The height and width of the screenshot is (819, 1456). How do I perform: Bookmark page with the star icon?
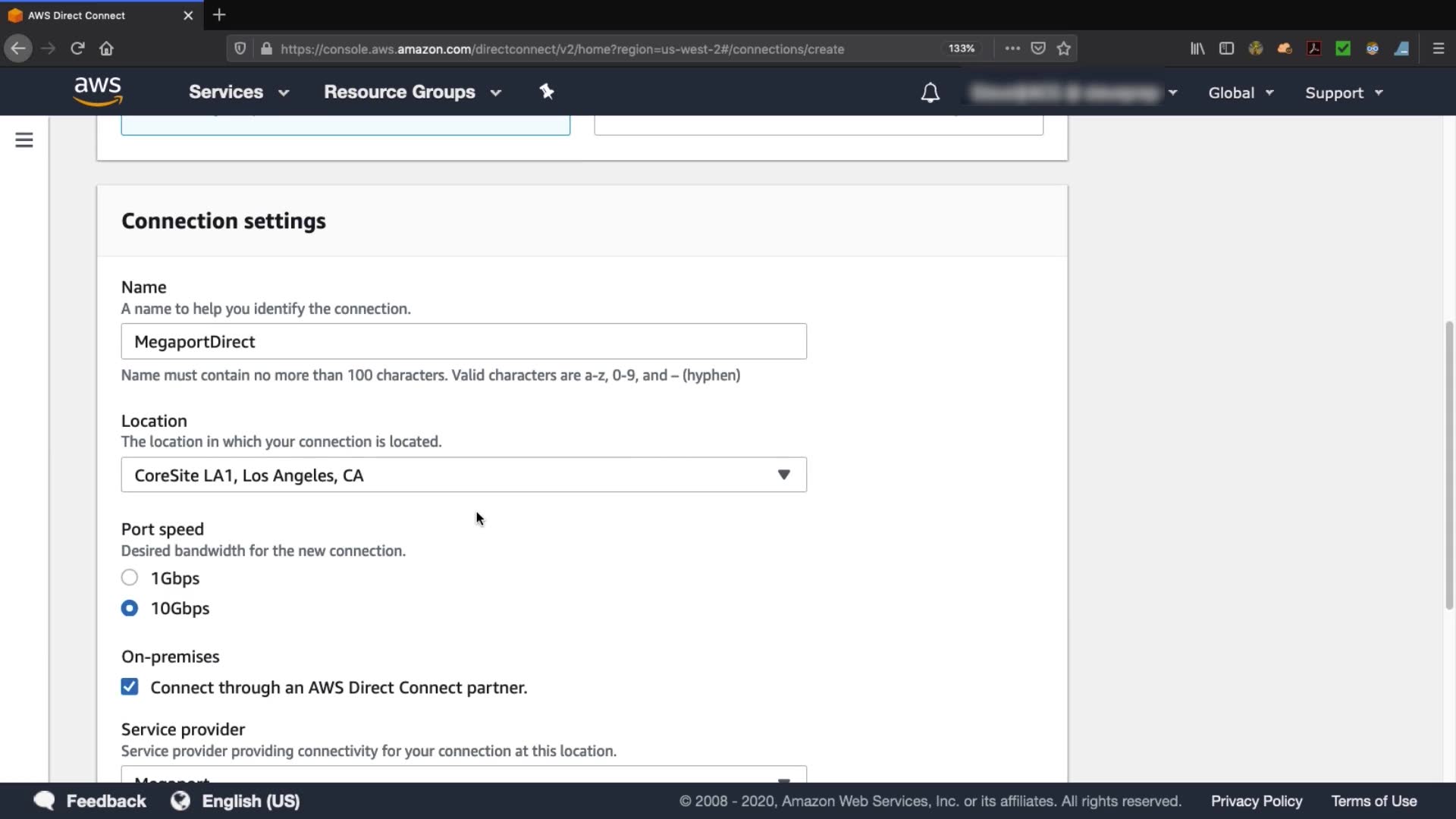[1064, 49]
